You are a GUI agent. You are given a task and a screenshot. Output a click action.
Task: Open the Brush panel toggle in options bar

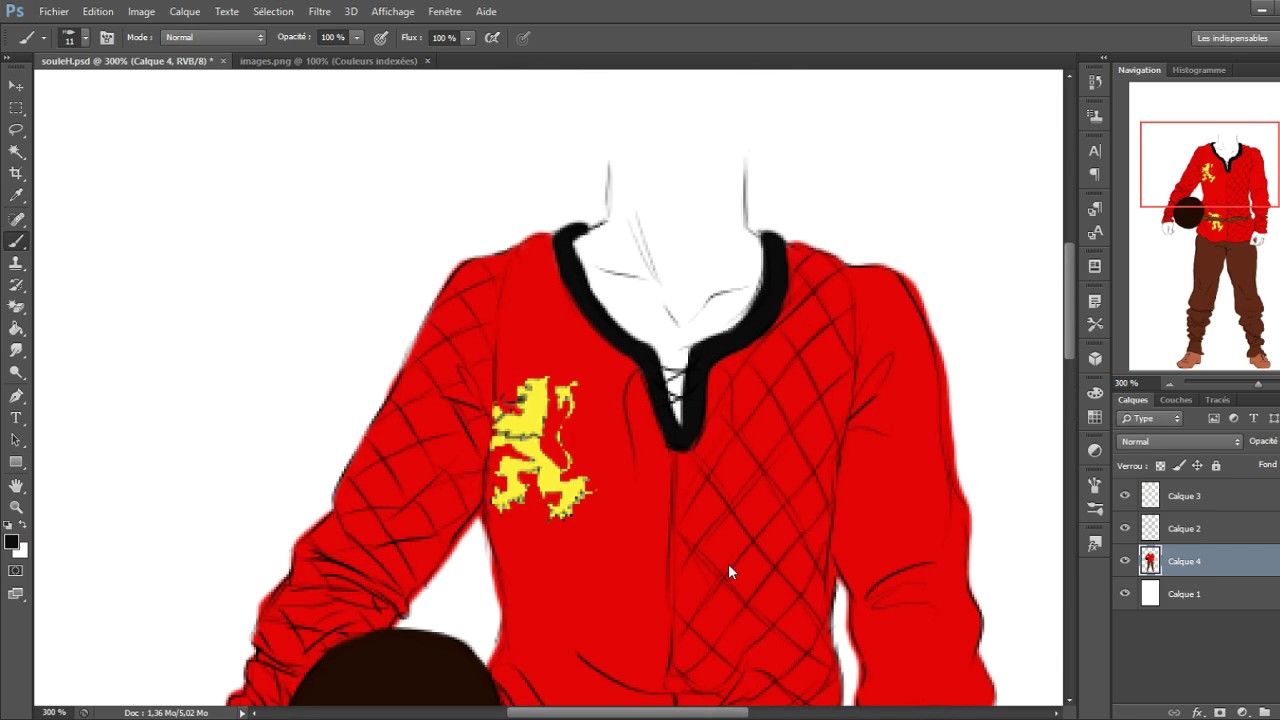(x=107, y=38)
